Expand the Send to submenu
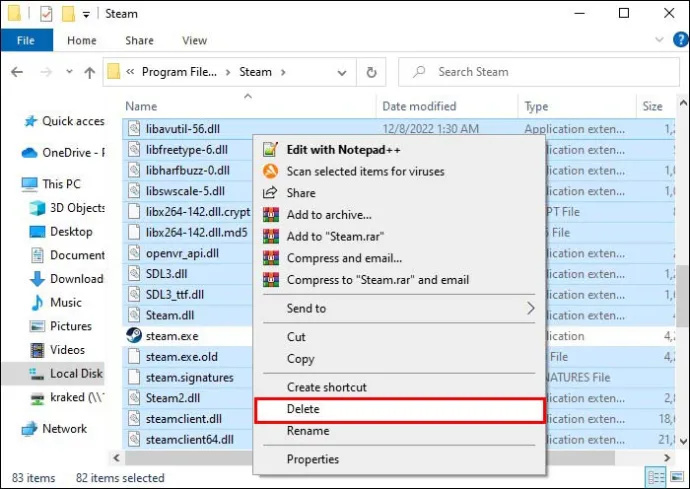 (531, 308)
